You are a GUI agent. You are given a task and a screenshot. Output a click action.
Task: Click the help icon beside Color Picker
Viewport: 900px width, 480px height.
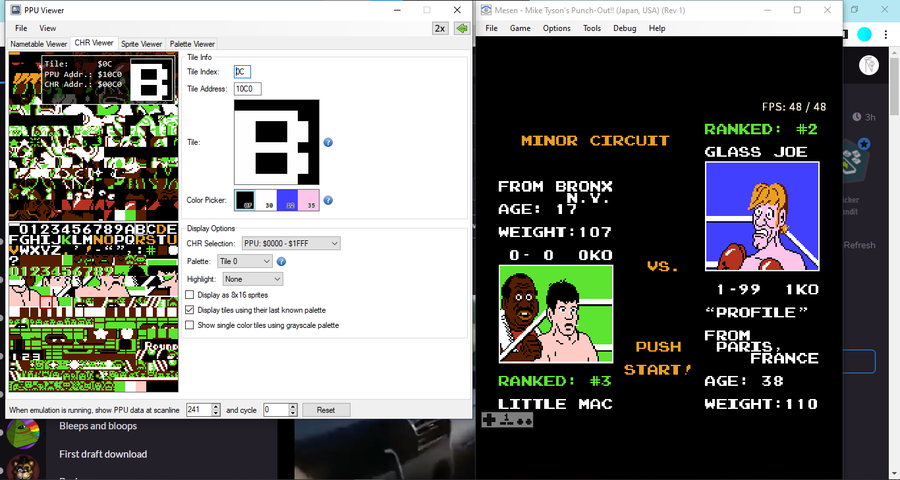pos(328,200)
